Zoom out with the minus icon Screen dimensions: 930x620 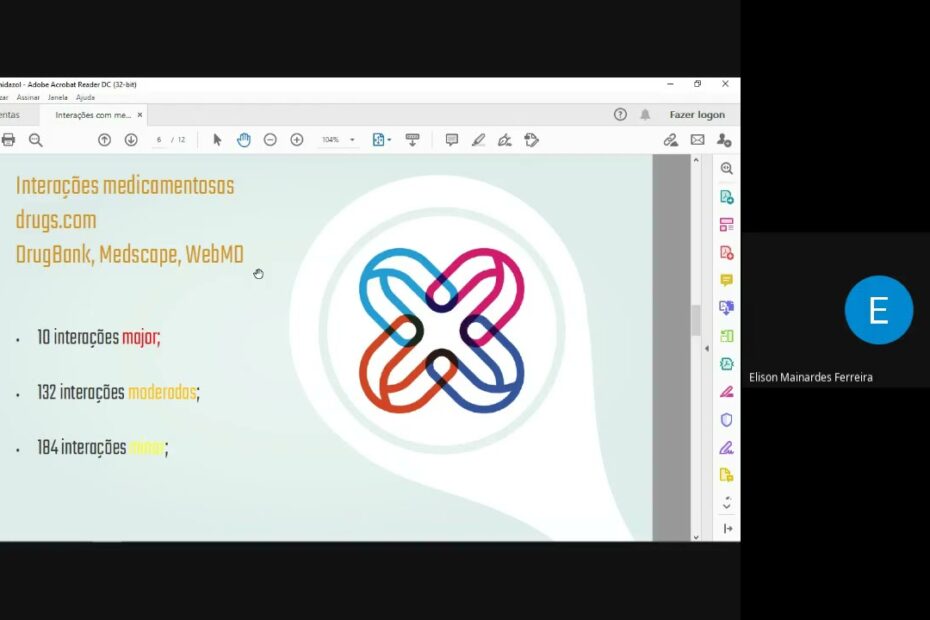[270, 140]
